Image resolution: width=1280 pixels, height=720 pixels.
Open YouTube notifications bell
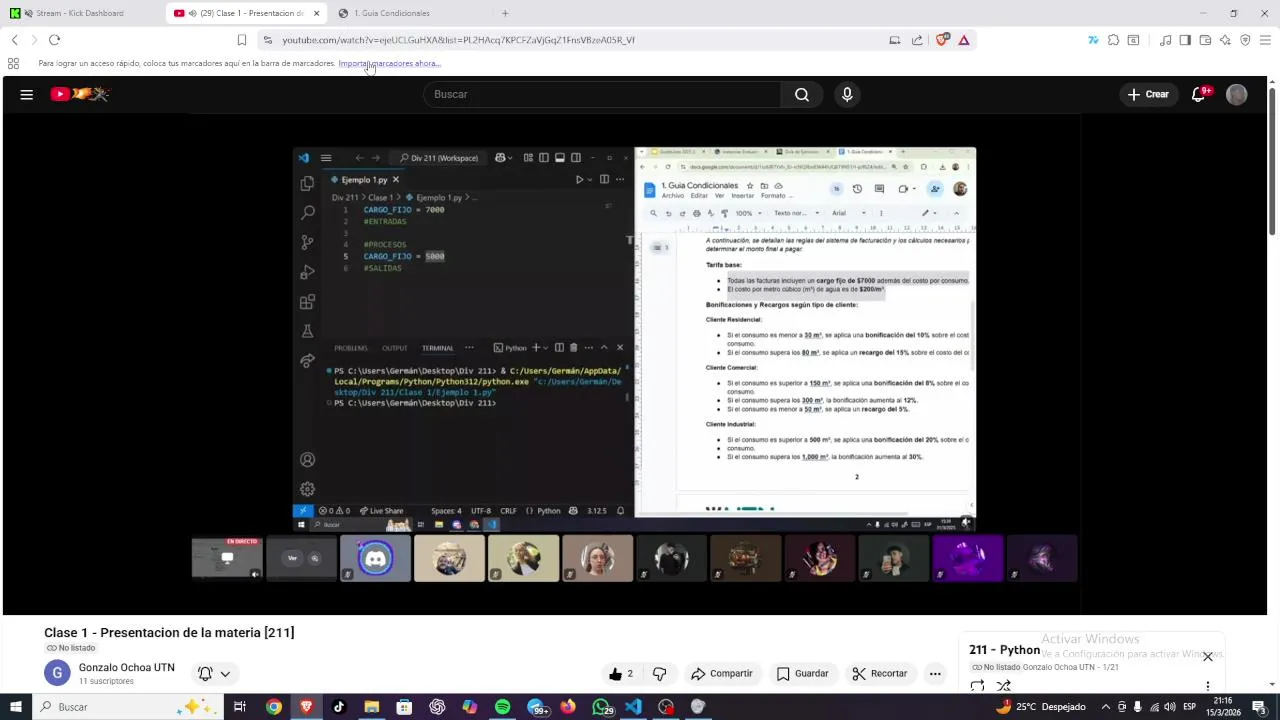(1198, 94)
